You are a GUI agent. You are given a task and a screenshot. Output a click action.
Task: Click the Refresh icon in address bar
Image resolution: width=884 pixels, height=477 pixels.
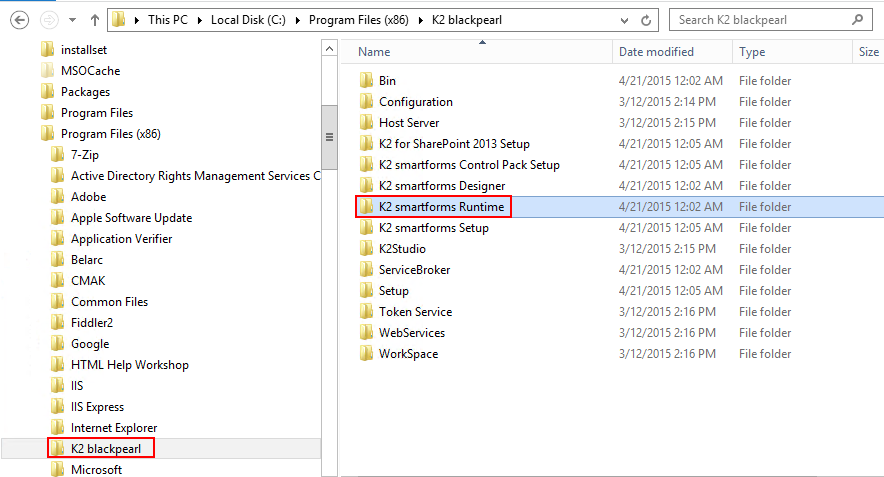click(x=648, y=19)
